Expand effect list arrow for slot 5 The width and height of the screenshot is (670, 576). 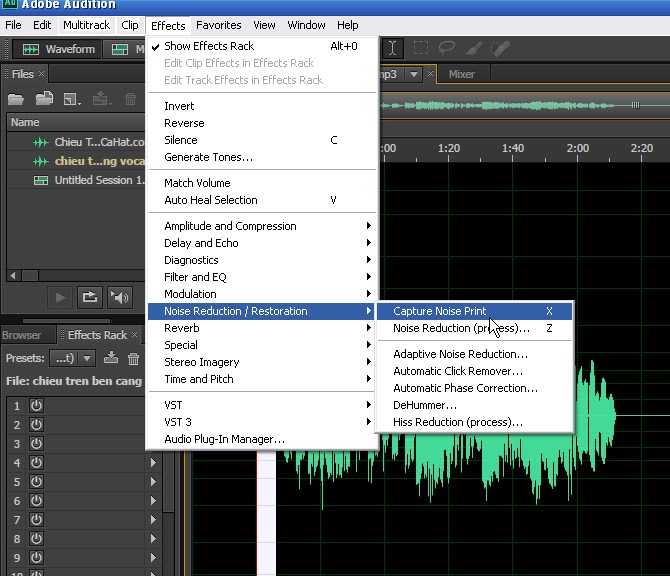(x=153, y=482)
